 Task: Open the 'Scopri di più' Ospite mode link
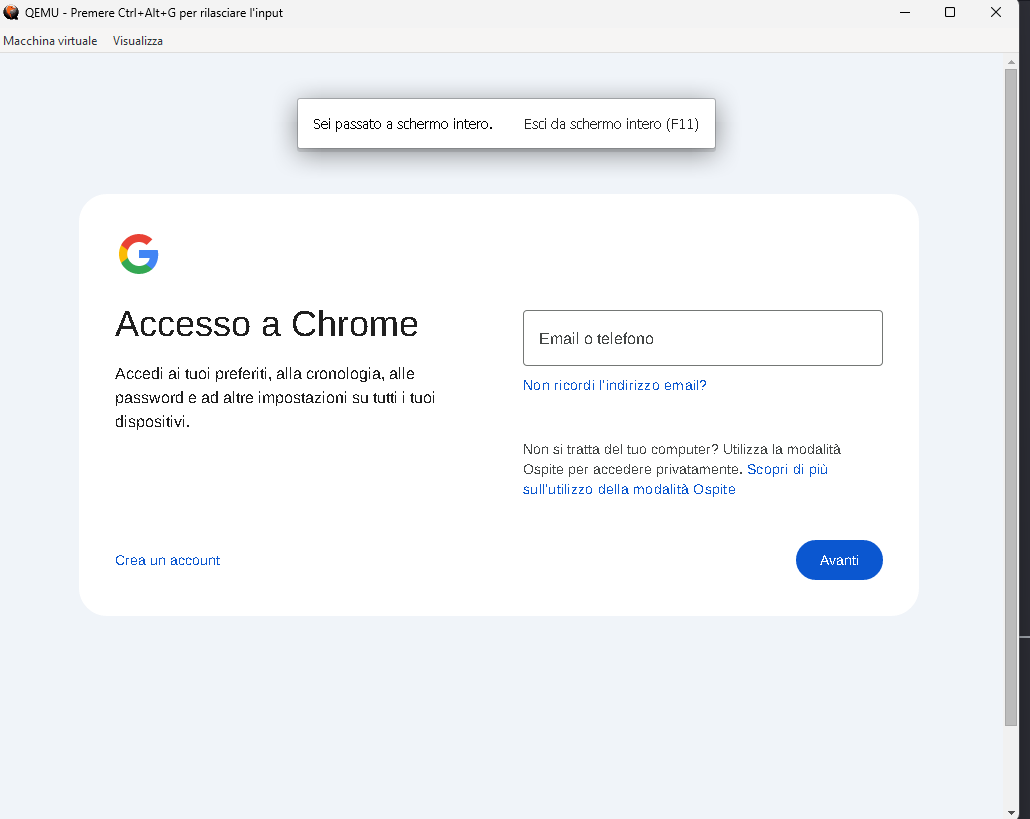(675, 479)
